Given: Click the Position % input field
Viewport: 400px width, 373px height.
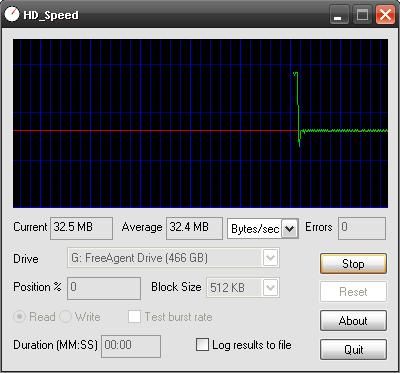Looking at the screenshot, I should pyautogui.click(x=104, y=288).
